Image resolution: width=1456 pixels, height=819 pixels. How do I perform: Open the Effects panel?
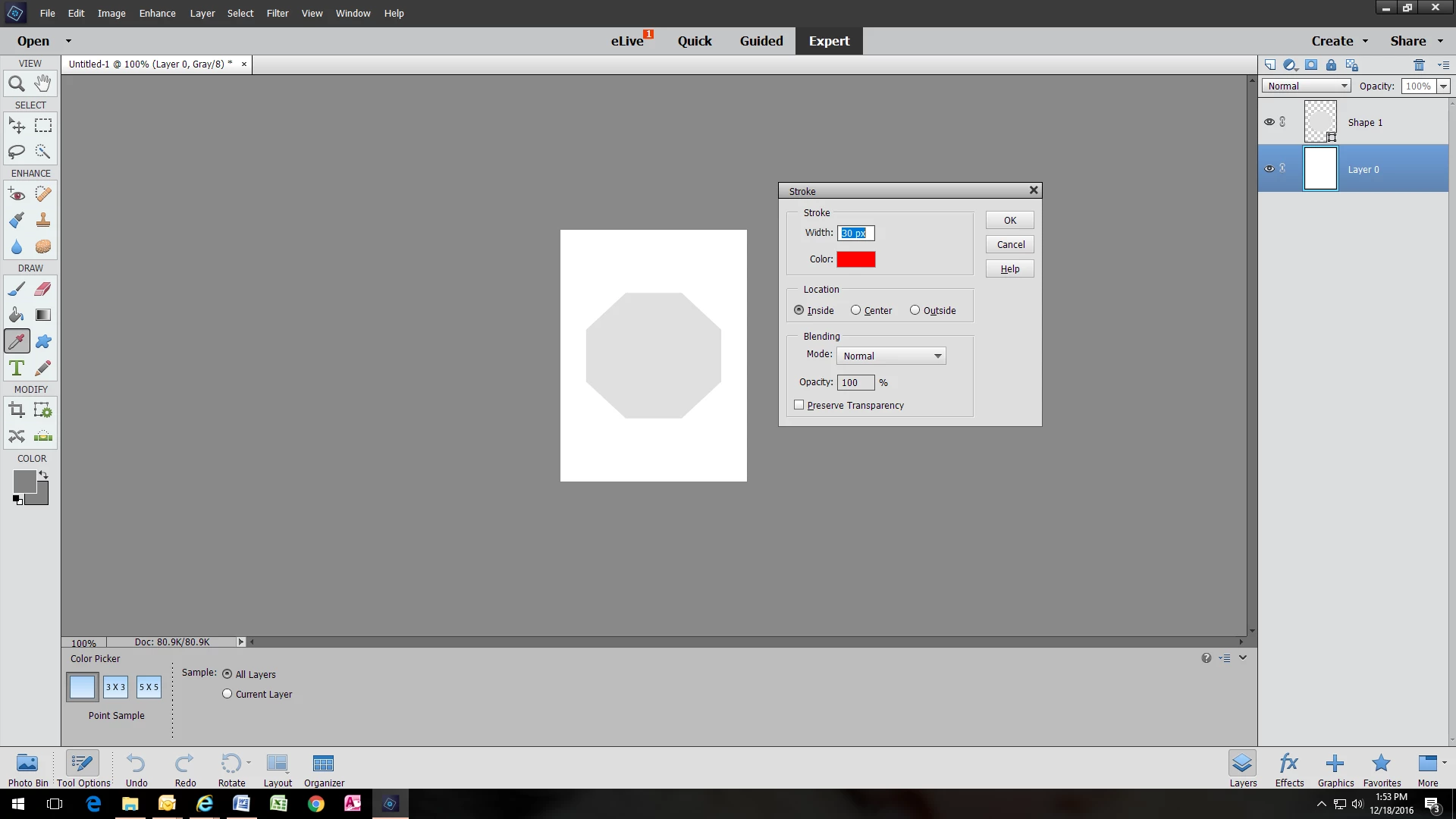[1289, 769]
